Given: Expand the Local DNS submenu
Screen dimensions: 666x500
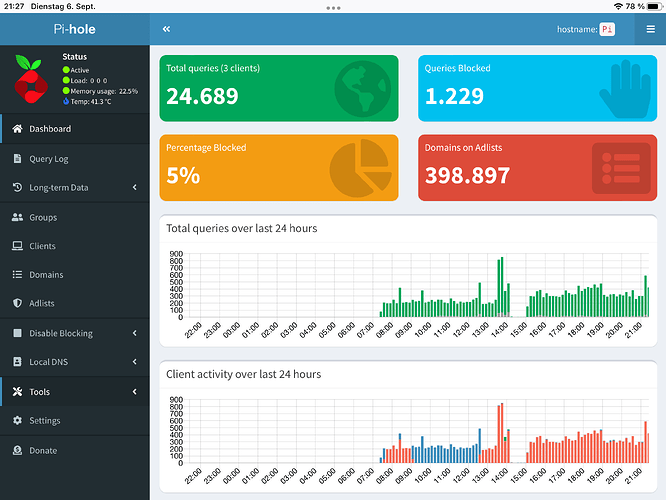Looking at the screenshot, I should coord(134,362).
